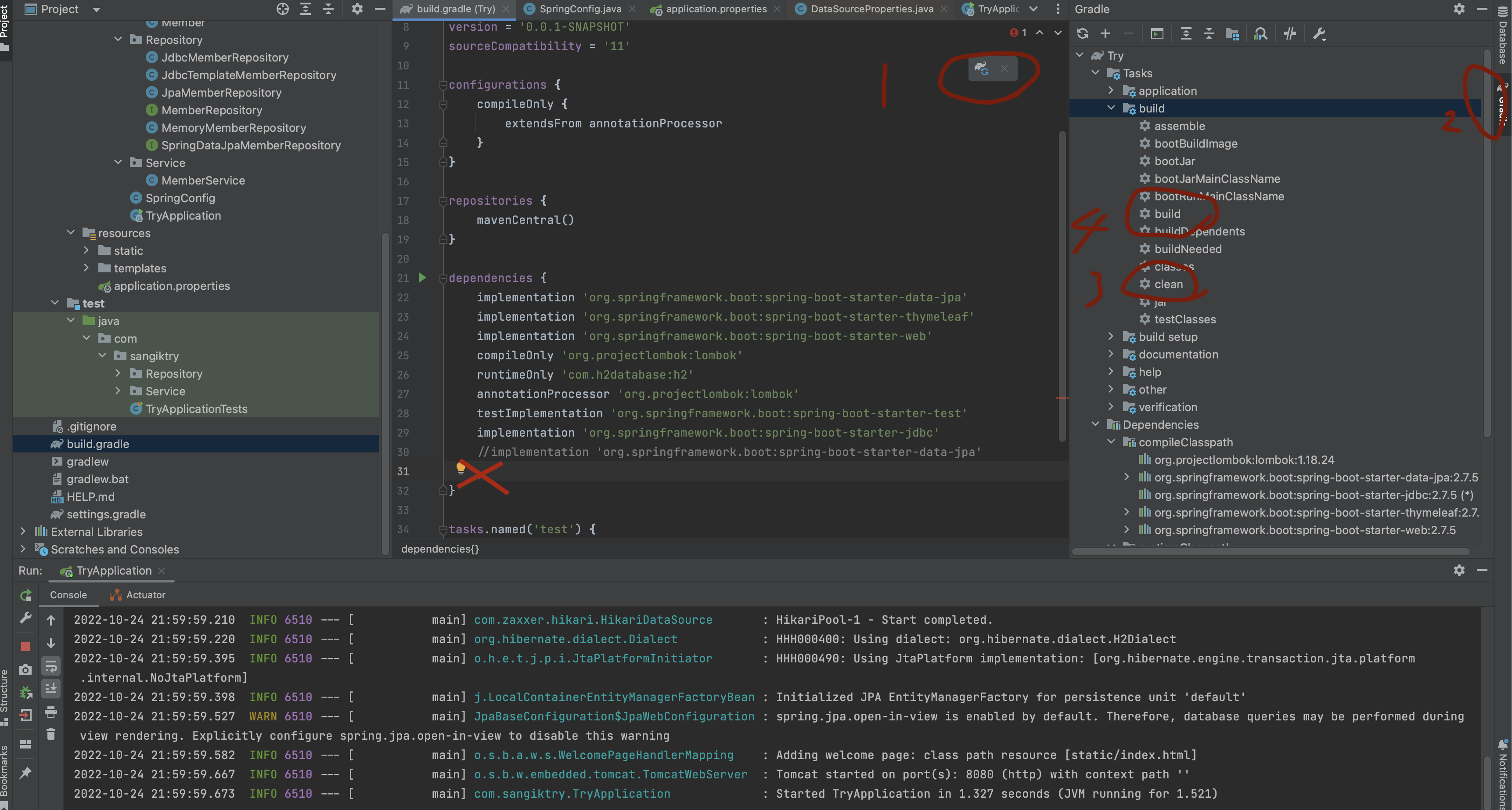Collapse all in Project panel toolbar
Viewport: 1512px width, 810px height.
click(328, 9)
